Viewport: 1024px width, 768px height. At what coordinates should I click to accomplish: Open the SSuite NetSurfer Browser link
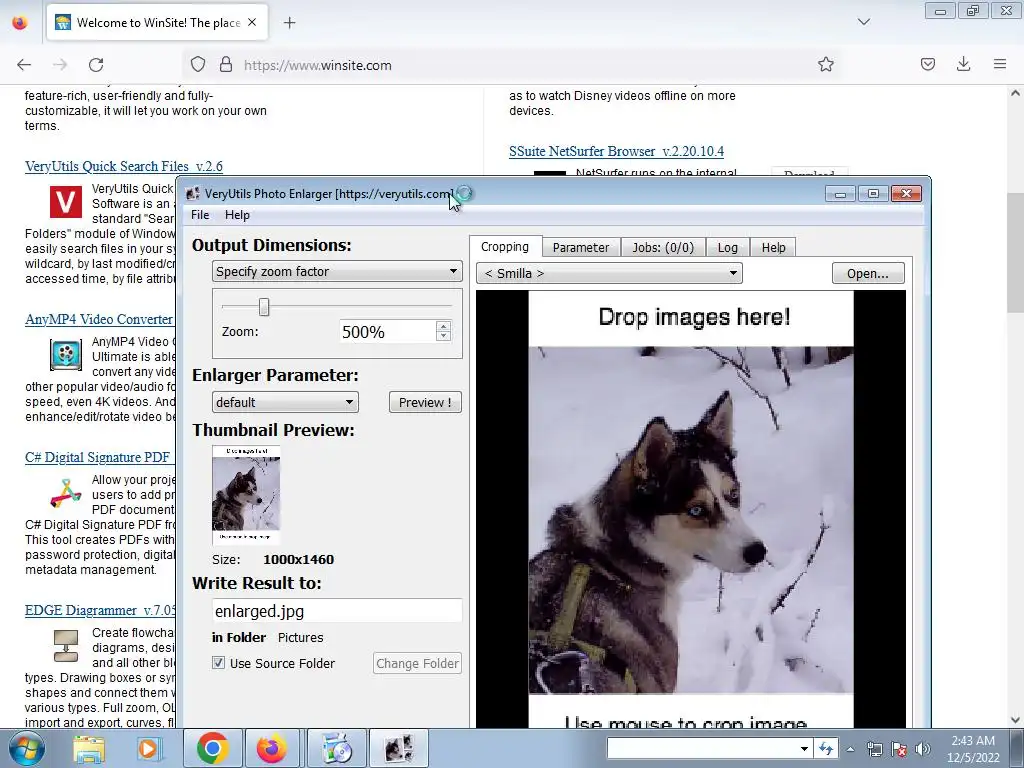616,152
